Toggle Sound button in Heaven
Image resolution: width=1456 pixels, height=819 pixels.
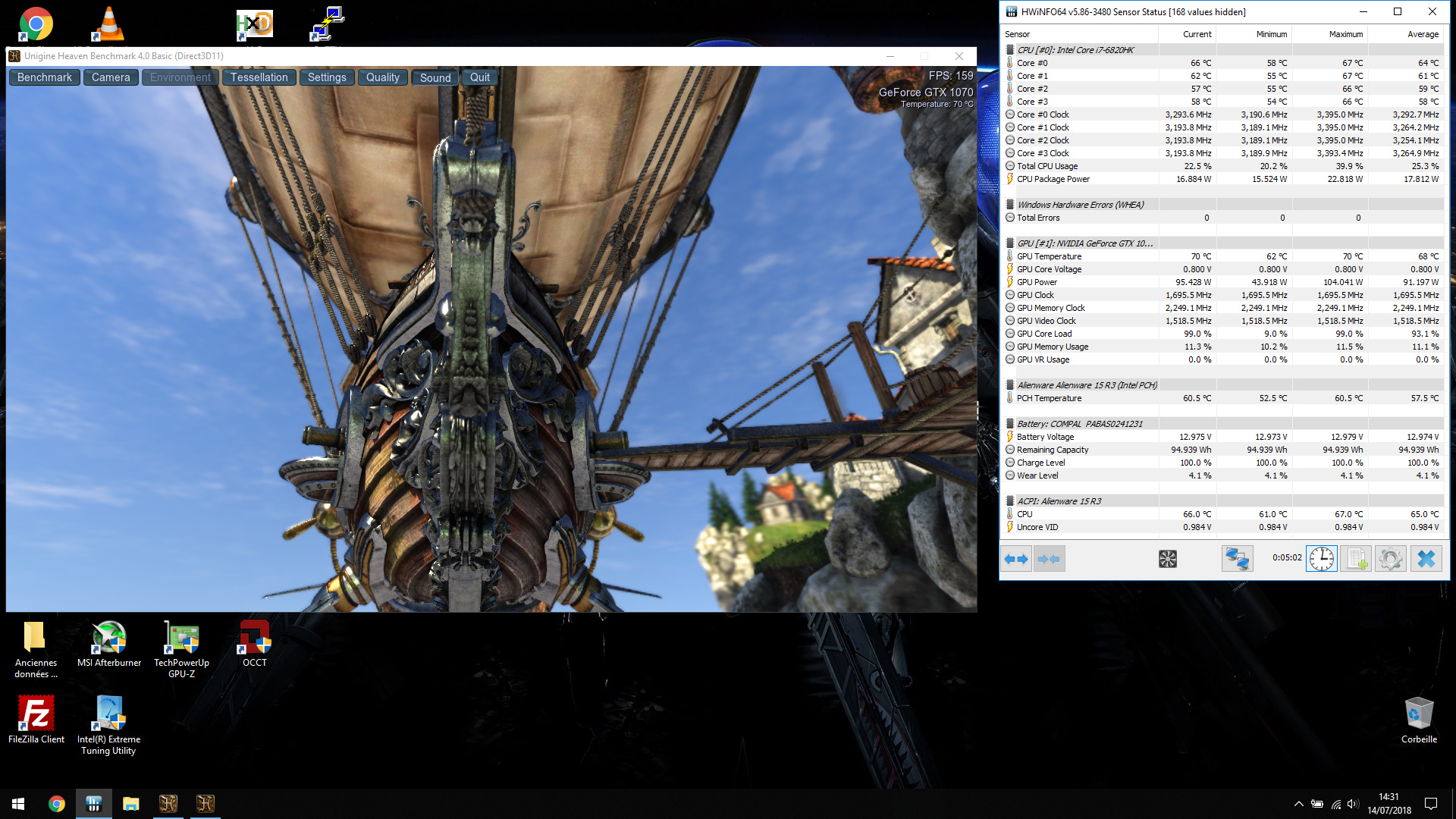click(x=435, y=77)
